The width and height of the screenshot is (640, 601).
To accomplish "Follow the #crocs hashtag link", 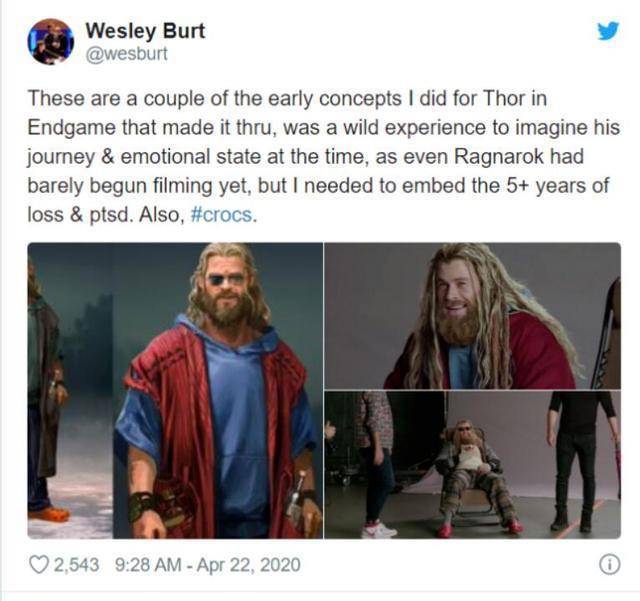I will (x=222, y=215).
